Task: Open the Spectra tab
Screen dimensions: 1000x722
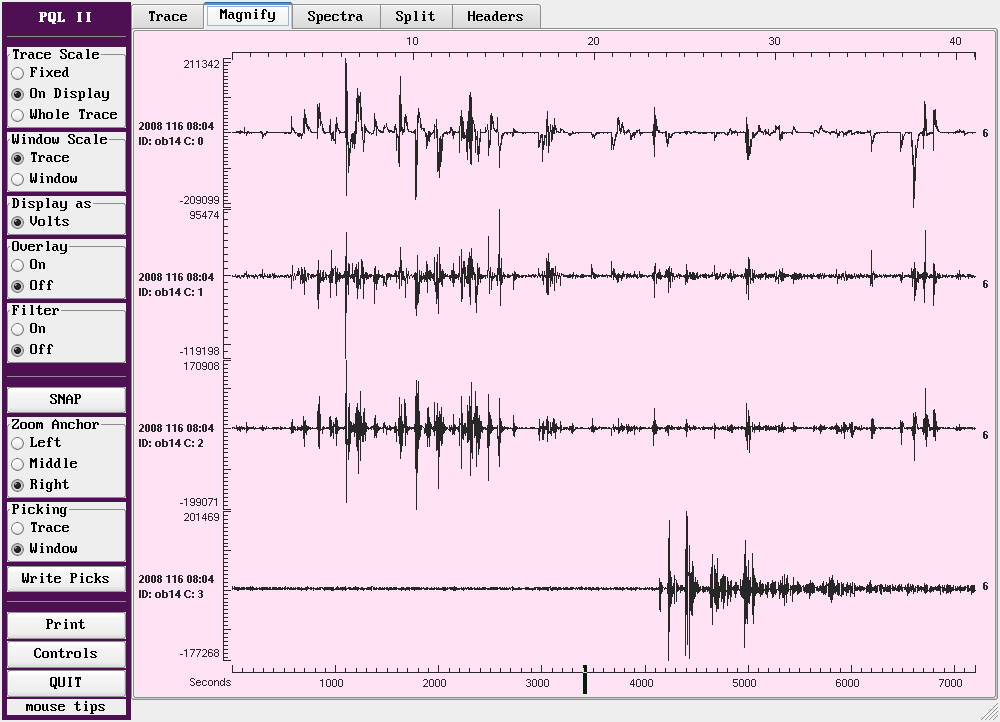Action: pos(335,16)
